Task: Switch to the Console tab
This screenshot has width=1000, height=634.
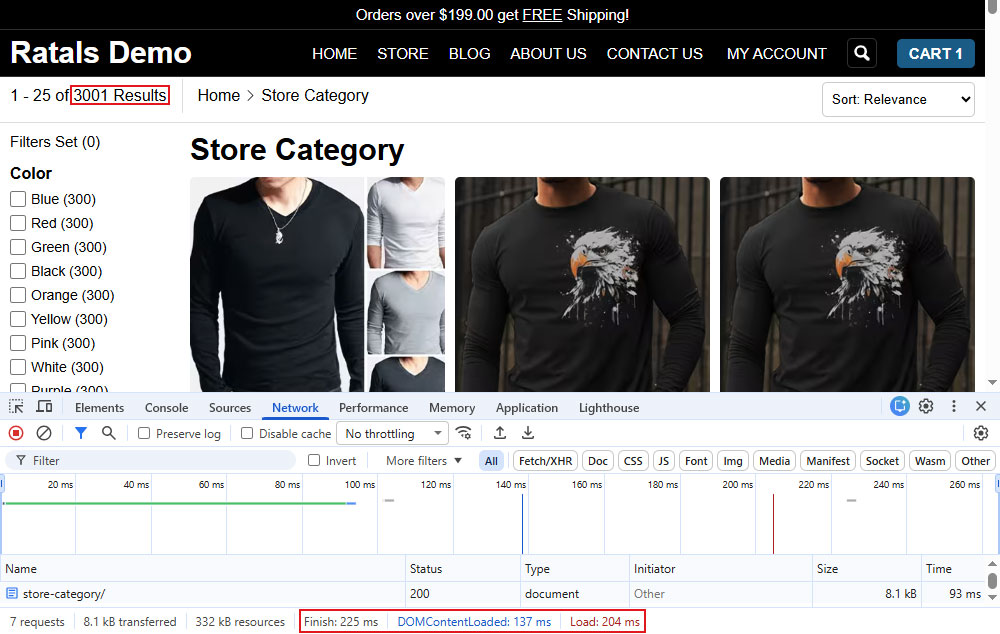Action: pos(166,408)
